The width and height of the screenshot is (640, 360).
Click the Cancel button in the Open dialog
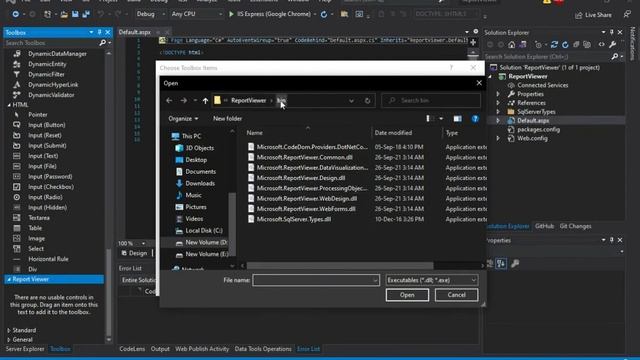pyautogui.click(x=456, y=295)
